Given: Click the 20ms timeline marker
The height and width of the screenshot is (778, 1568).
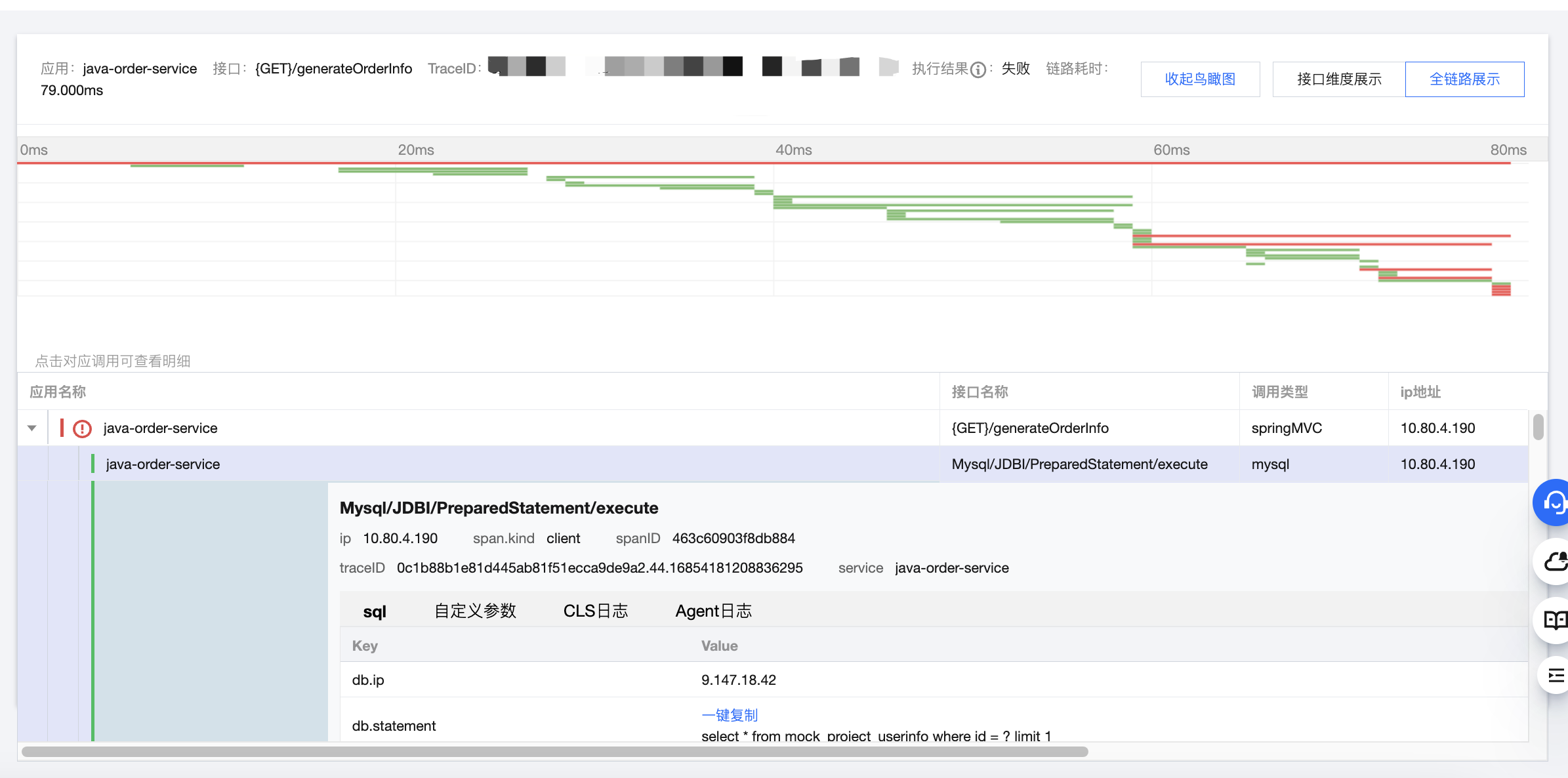Looking at the screenshot, I should 416,150.
